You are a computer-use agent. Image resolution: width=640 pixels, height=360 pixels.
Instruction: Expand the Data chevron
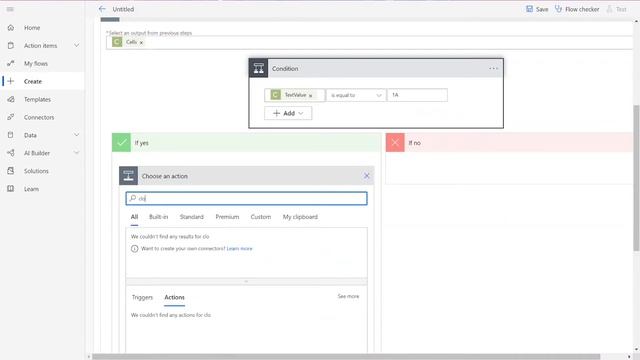76,135
